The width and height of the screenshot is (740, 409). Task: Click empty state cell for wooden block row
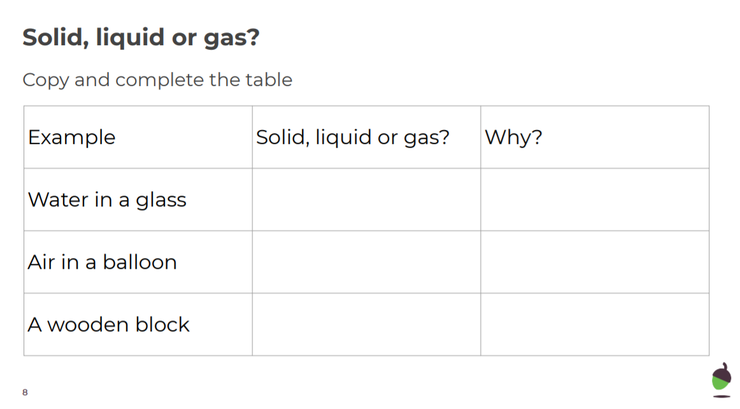coord(366,324)
